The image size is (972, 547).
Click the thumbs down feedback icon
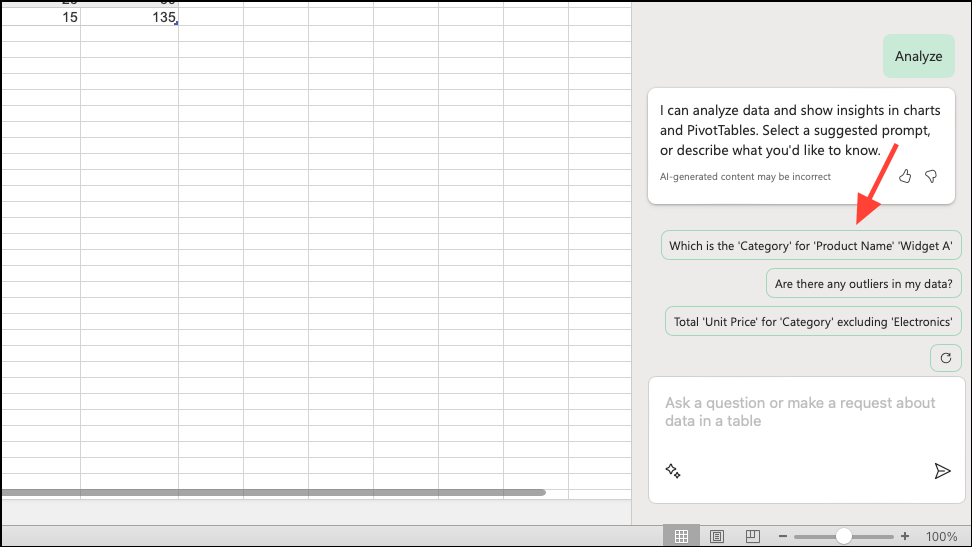point(931,176)
